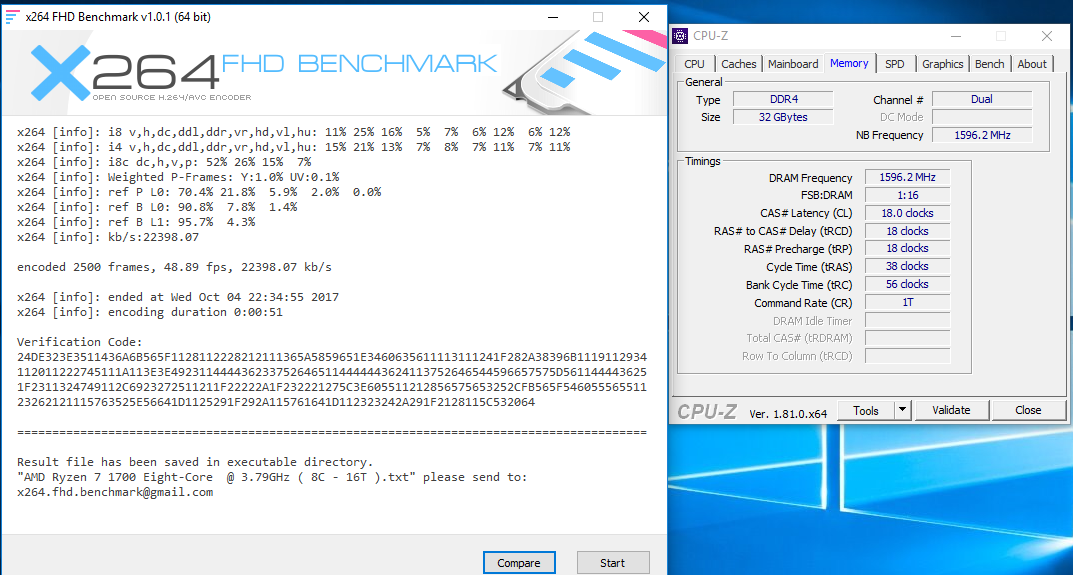The height and width of the screenshot is (575, 1073).
Task: Start the x264 benchmark
Action: (612, 563)
